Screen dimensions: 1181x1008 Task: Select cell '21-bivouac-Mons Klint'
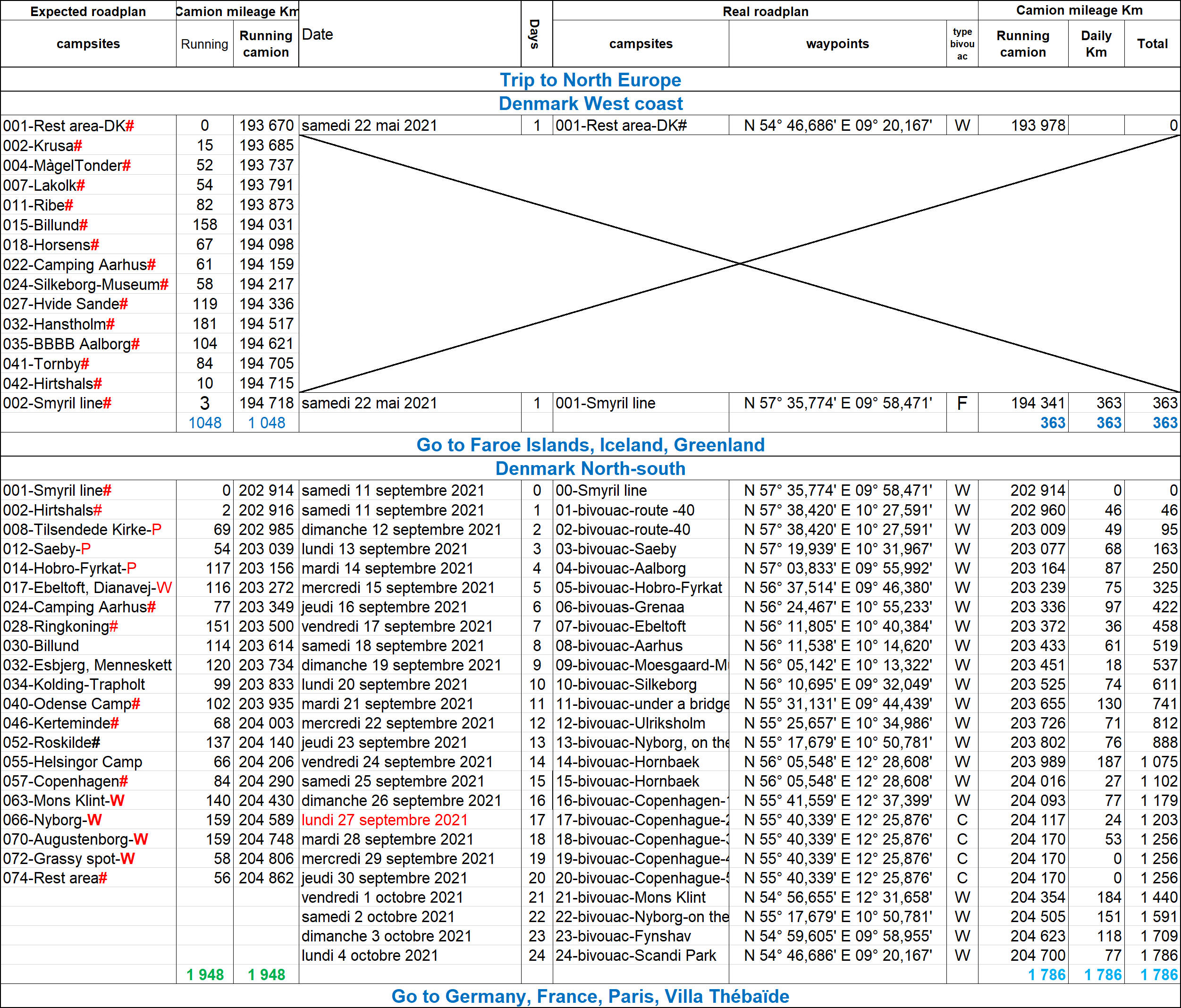[630, 898]
